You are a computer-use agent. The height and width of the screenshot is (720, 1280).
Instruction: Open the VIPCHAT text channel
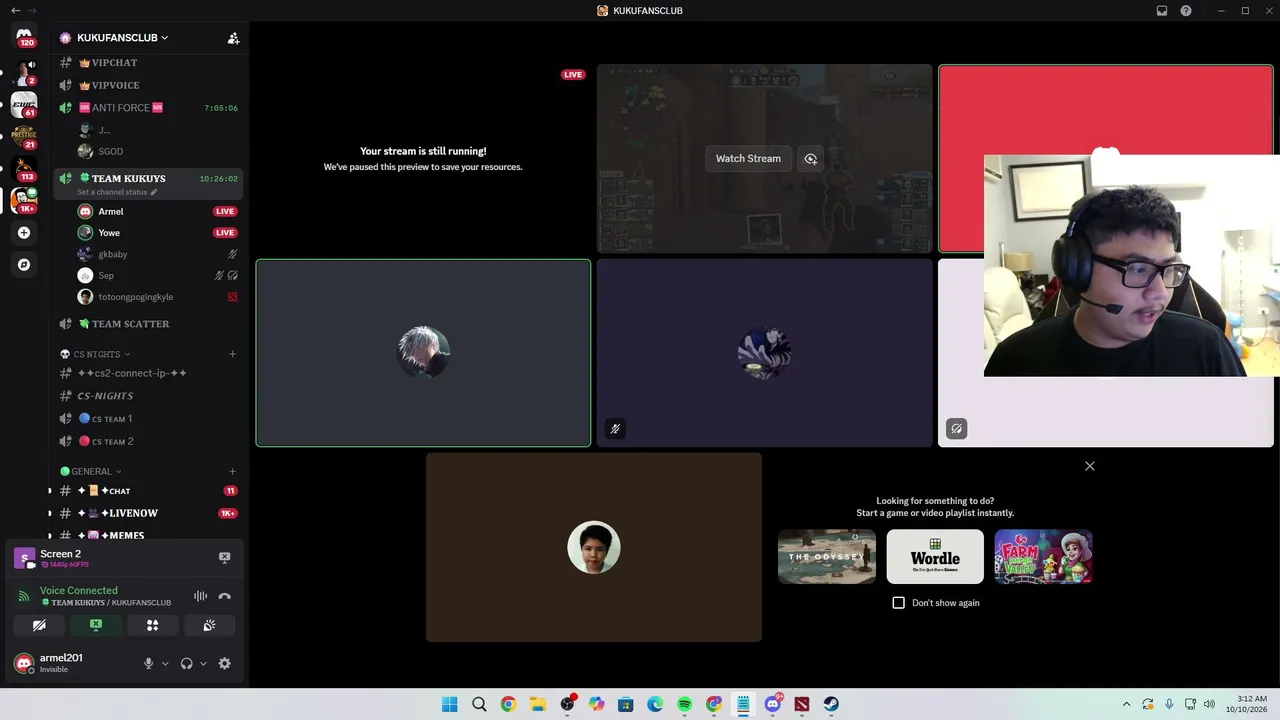[148, 63]
